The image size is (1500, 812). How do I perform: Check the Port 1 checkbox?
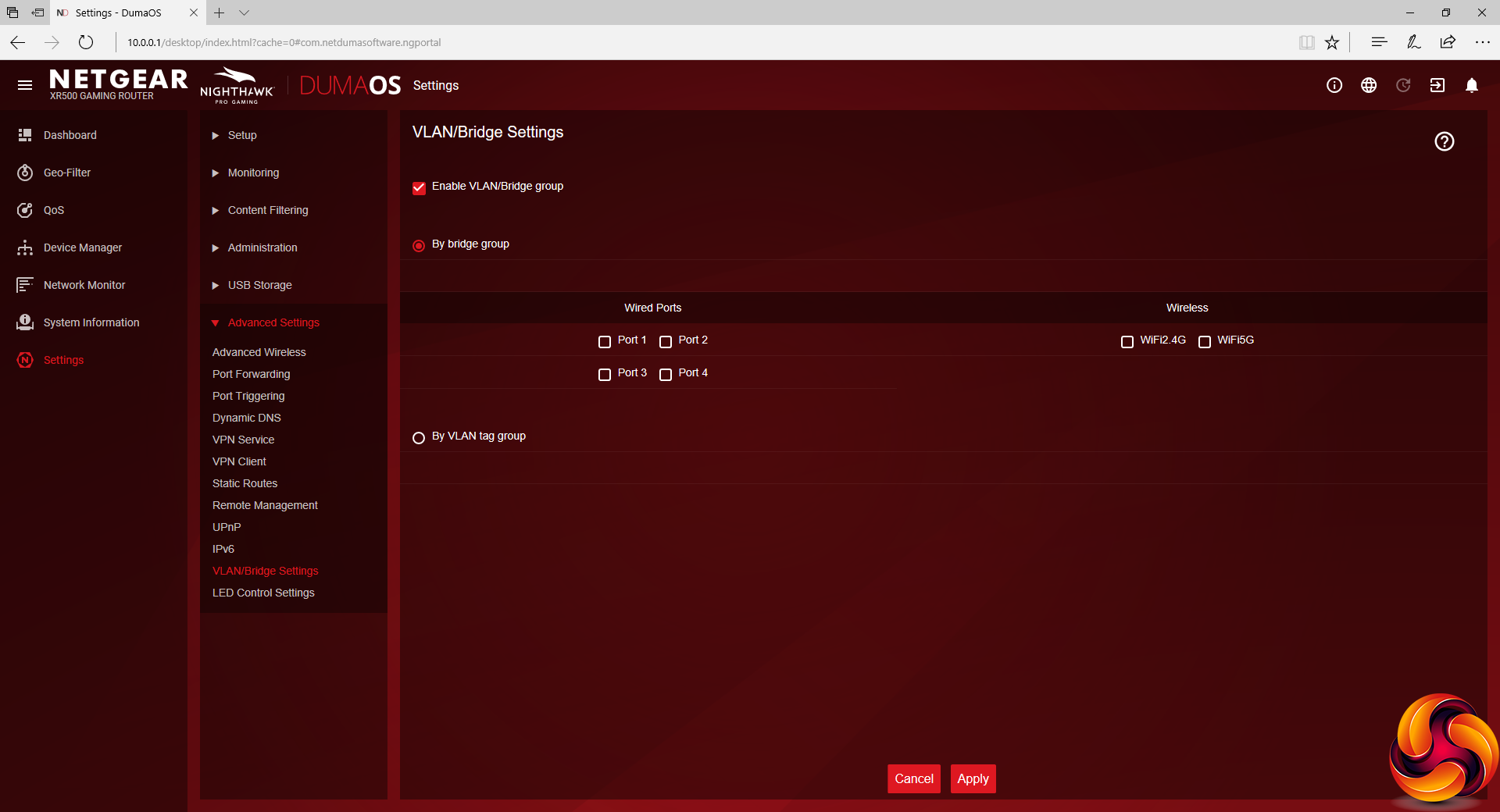coord(605,341)
